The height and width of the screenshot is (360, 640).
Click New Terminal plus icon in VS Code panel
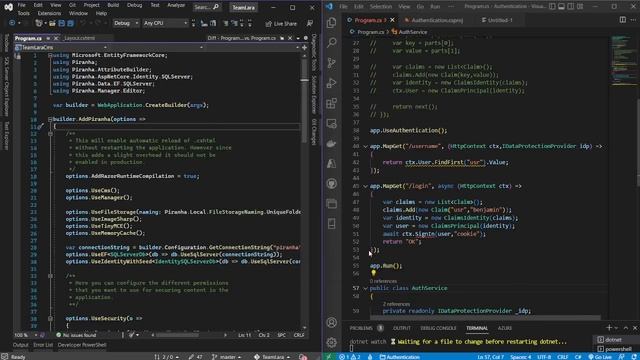(609, 328)
